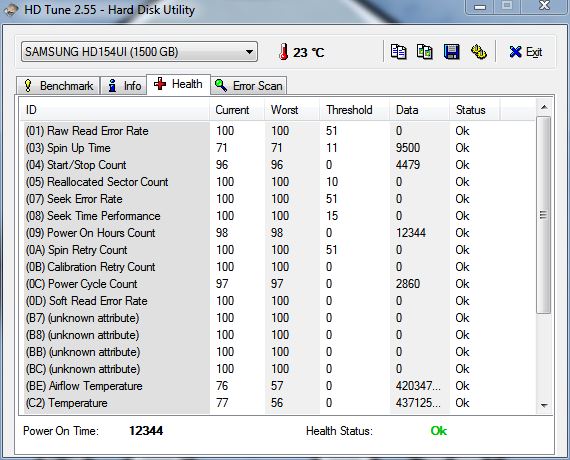Click the save floppy disk icon
This screenshot has width=570, height=460.
pyautogui.click(x=451, y=52)
